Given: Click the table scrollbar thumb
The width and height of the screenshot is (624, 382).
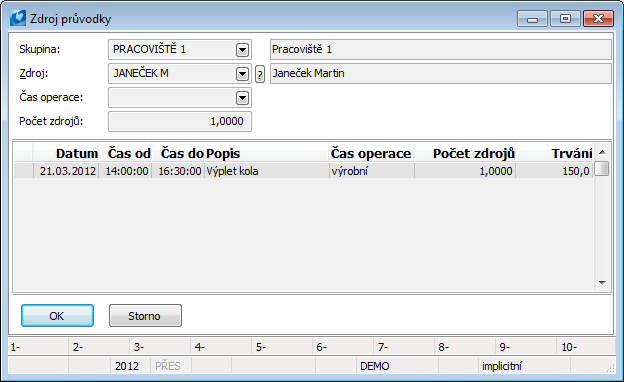Looking at the screenshot, I should pos(602,168).
